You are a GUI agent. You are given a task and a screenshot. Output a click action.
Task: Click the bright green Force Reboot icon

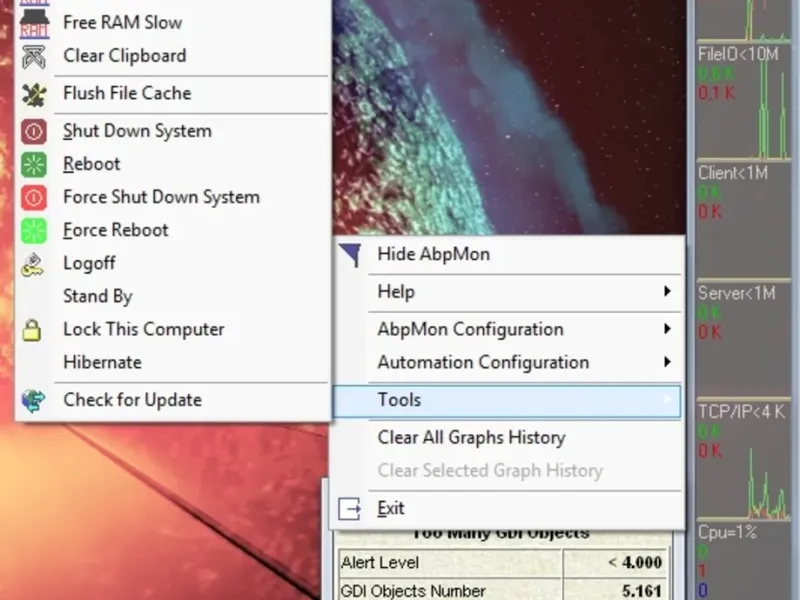34,231
